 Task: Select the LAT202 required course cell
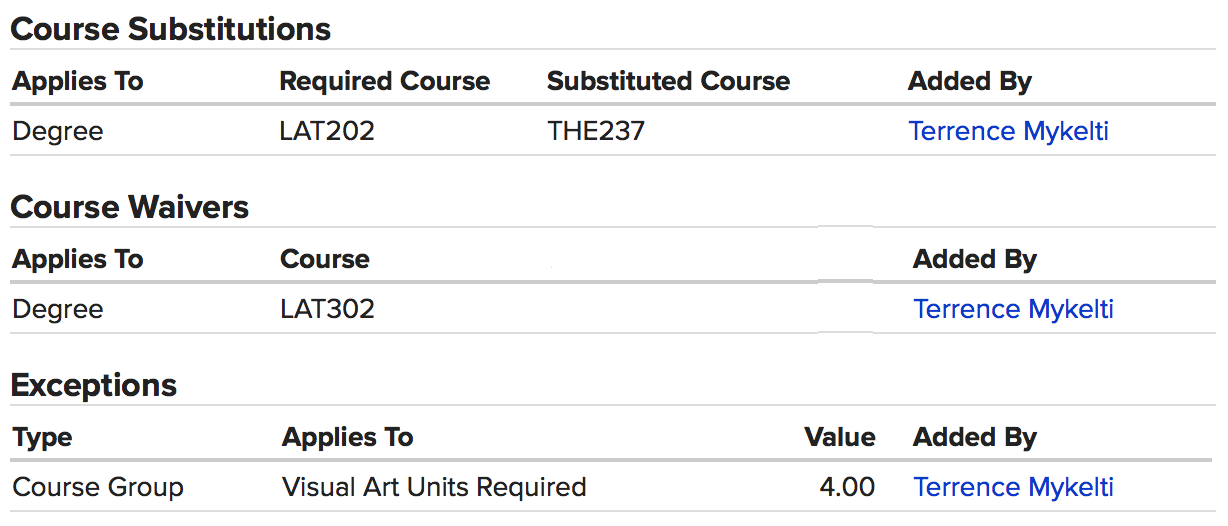[x=327, y=131]
